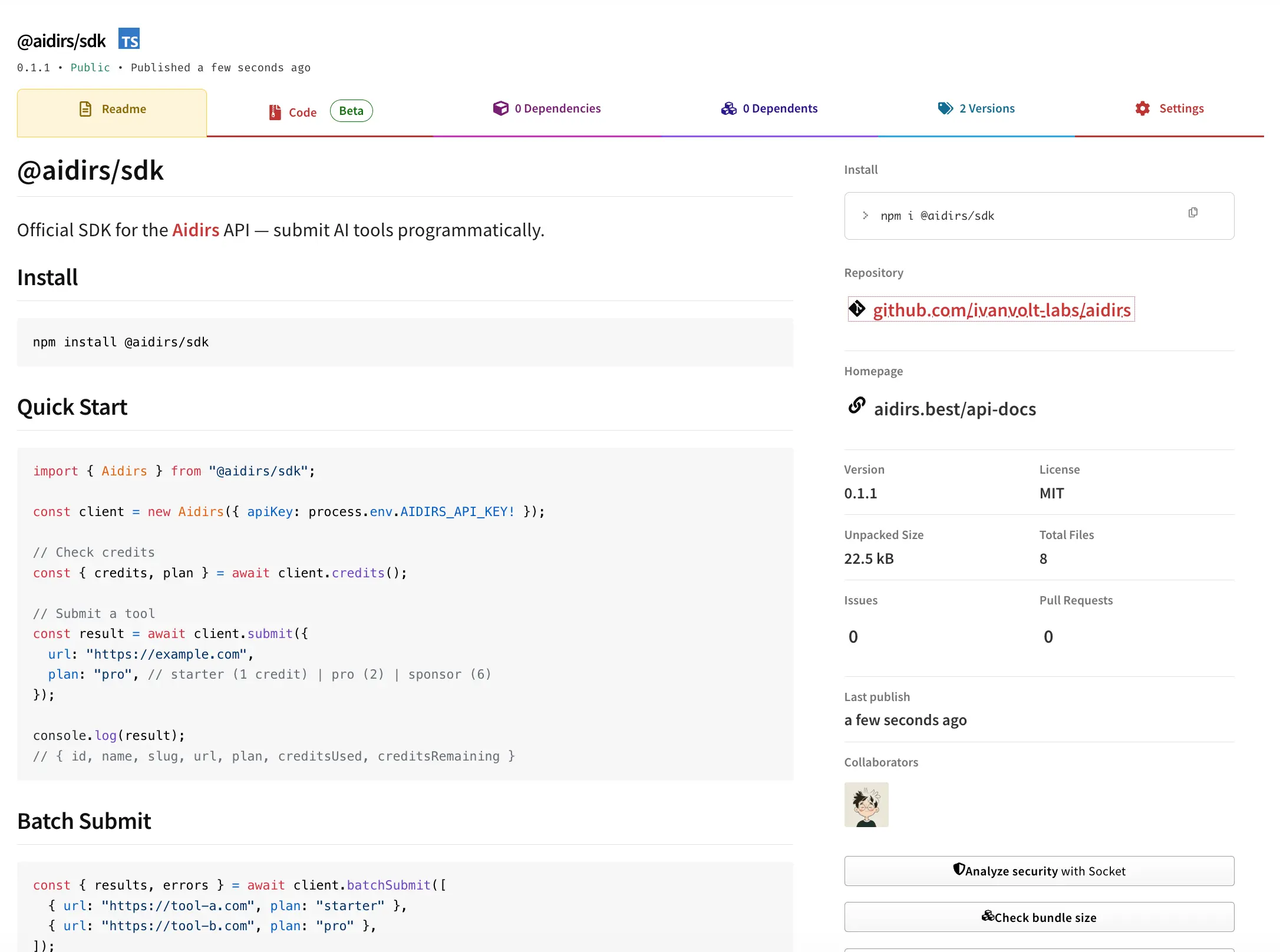Click the 'console.log(result);' code line

coord(109,736)
